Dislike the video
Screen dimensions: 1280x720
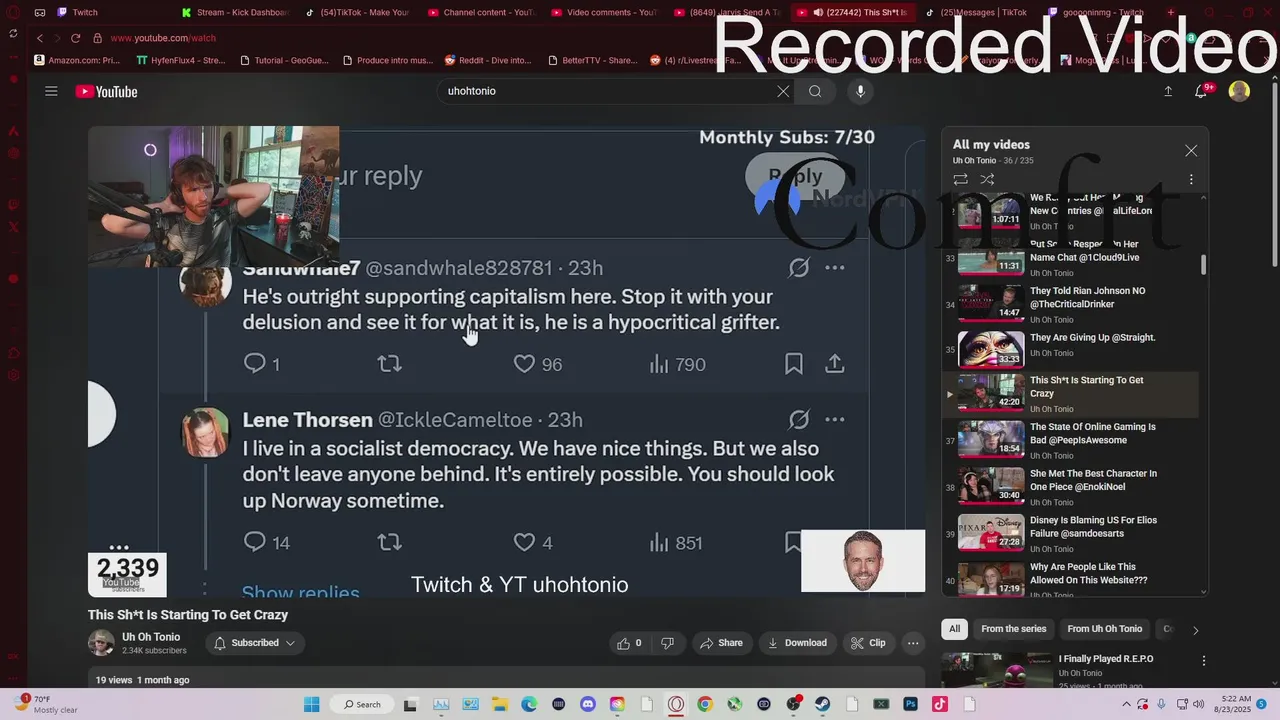667,643
